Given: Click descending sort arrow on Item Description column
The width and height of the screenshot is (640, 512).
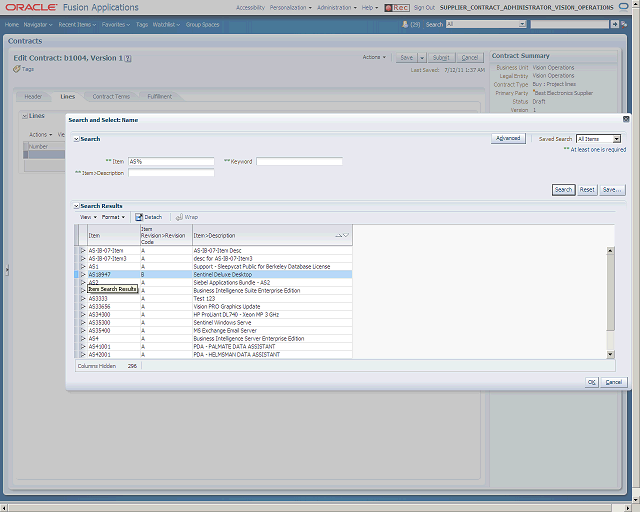Looking at the screenshot, I should click(346, 235).
